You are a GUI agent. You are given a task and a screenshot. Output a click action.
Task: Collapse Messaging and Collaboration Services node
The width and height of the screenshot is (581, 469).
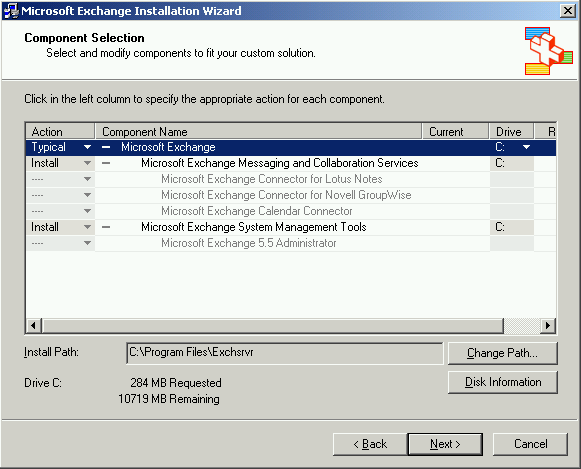point(106,163)
